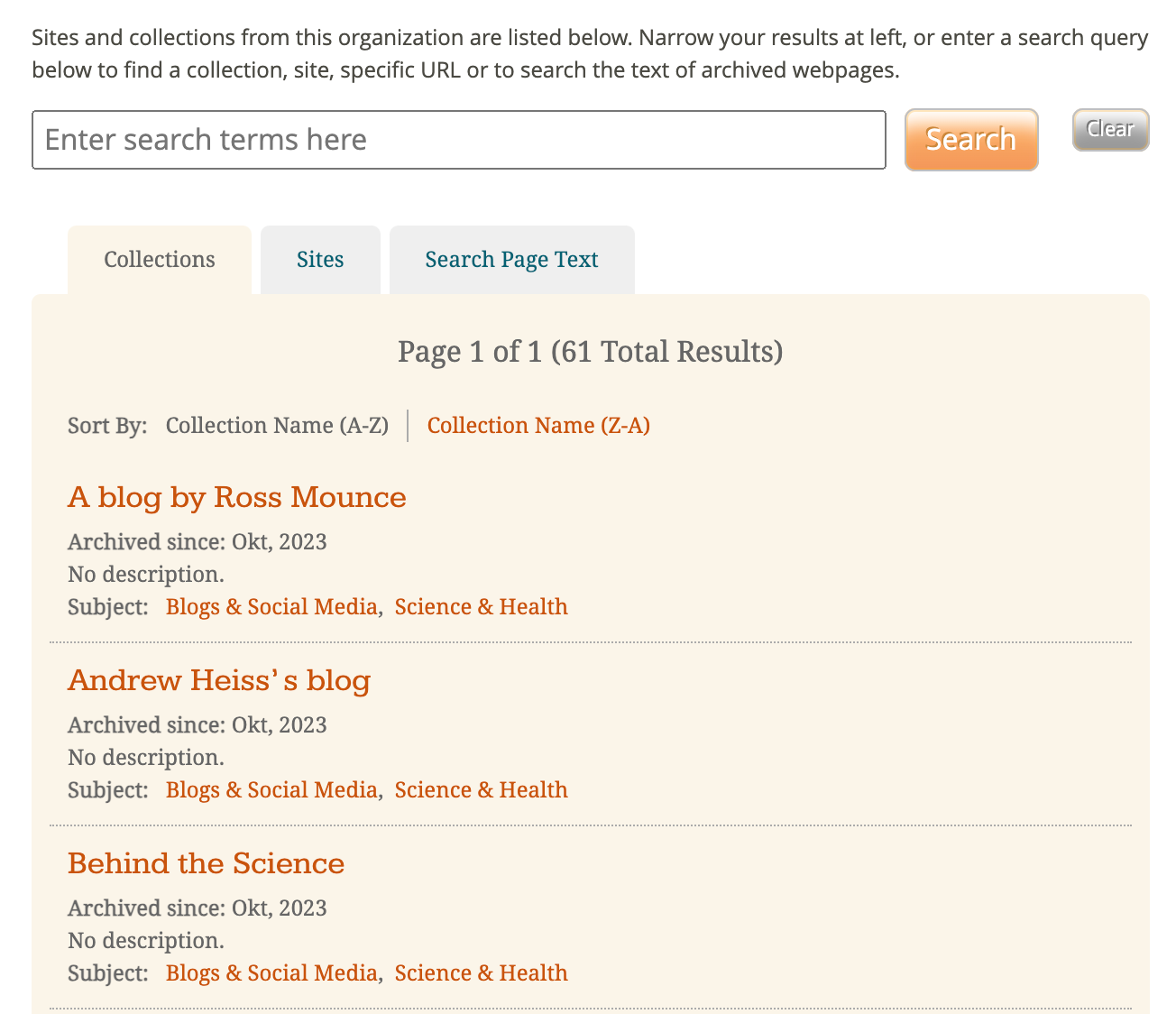Image resolution: width=1176 pixels, height=1014 pixels.
Task: Click Science & Health under Ross Mounce
Action: pyautogui.click(x=481, y=607)
